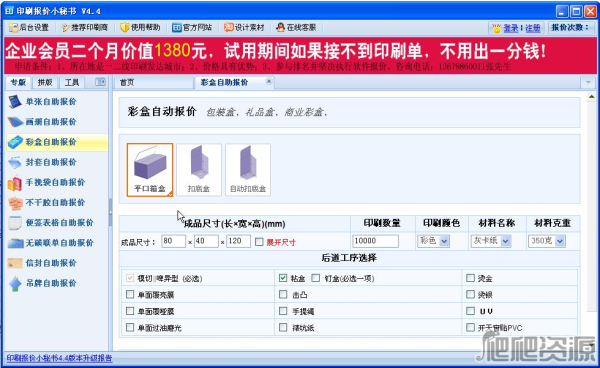600x368 pixels.
Task: Contact 在线客服 penguin icon
Action: coord(280,28)
